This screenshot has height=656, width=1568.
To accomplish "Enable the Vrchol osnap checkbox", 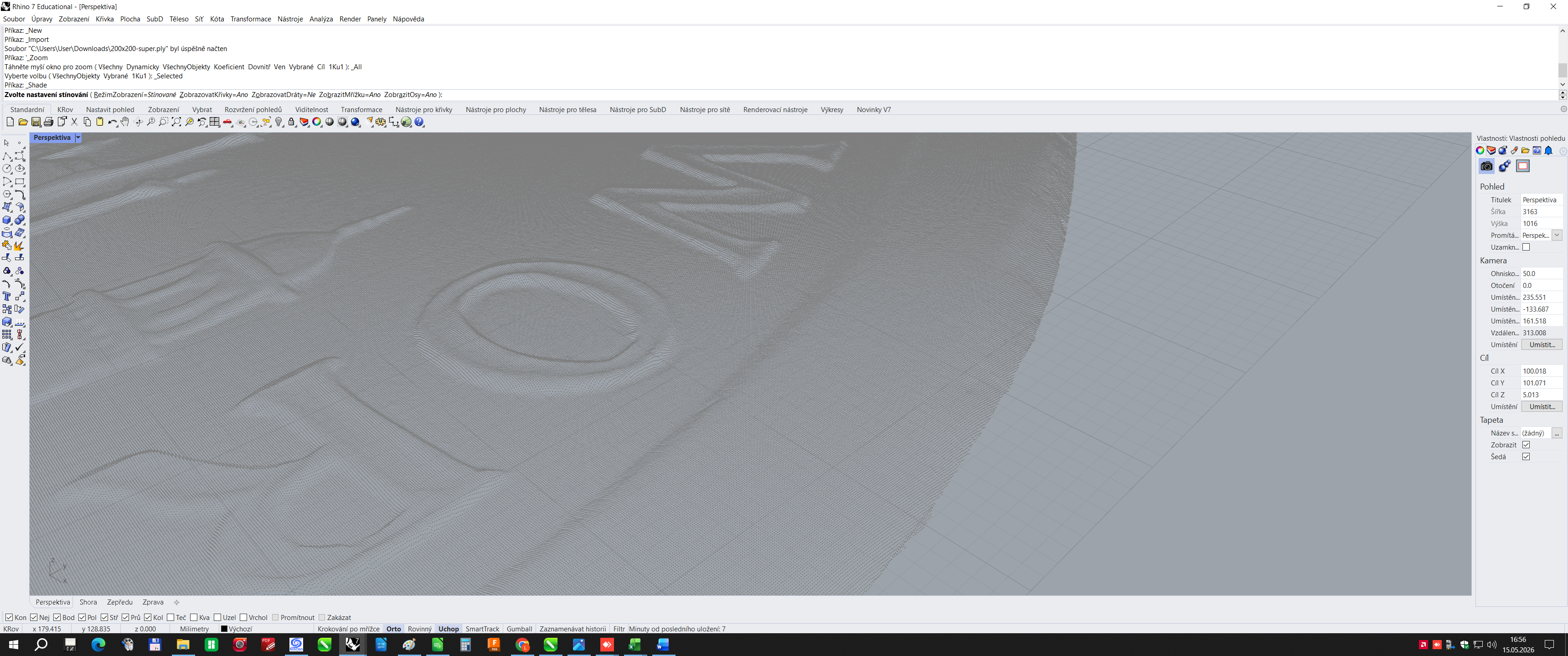I will coord(243,618).
